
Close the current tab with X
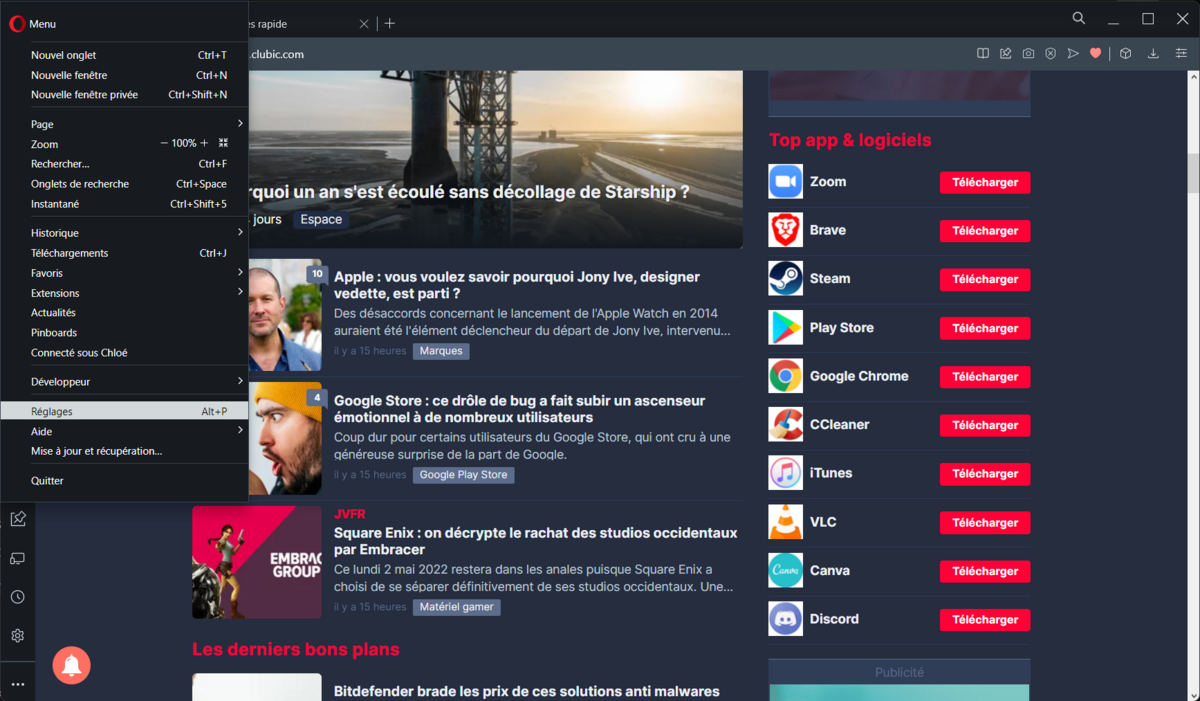364,23
